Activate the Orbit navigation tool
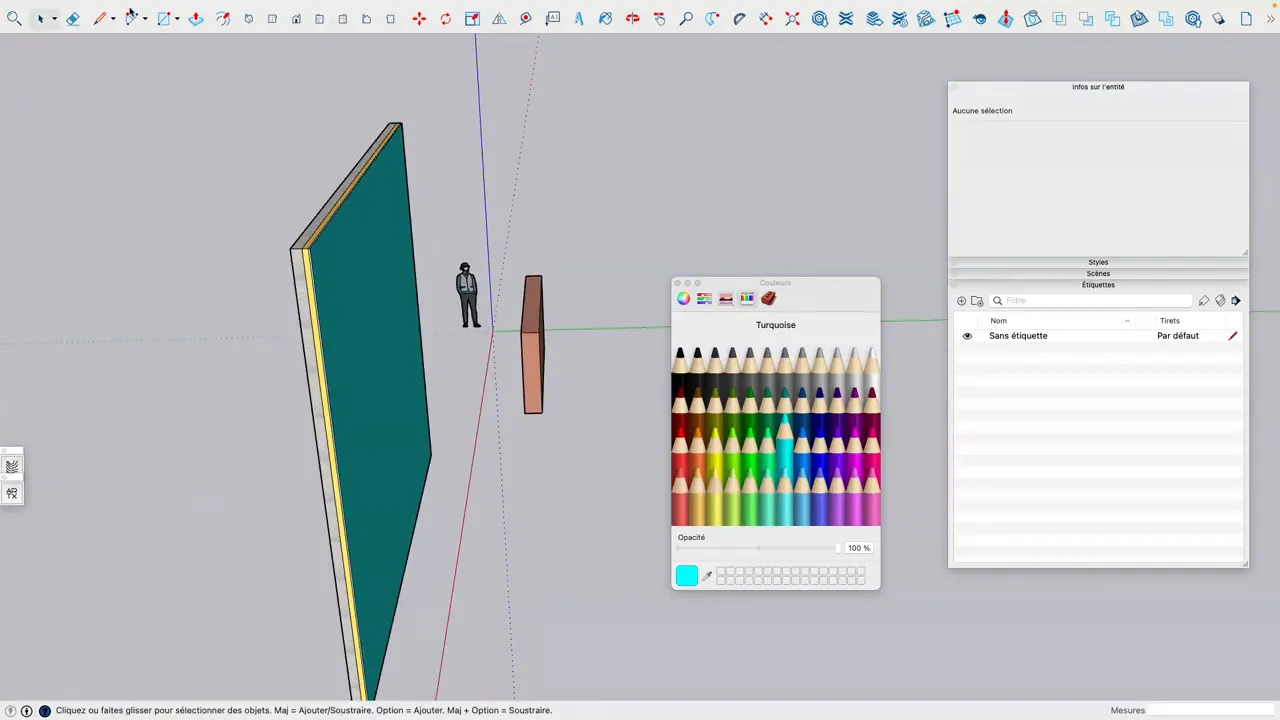The width and height of the screenshot is (1280, 720). coord(605,18)
